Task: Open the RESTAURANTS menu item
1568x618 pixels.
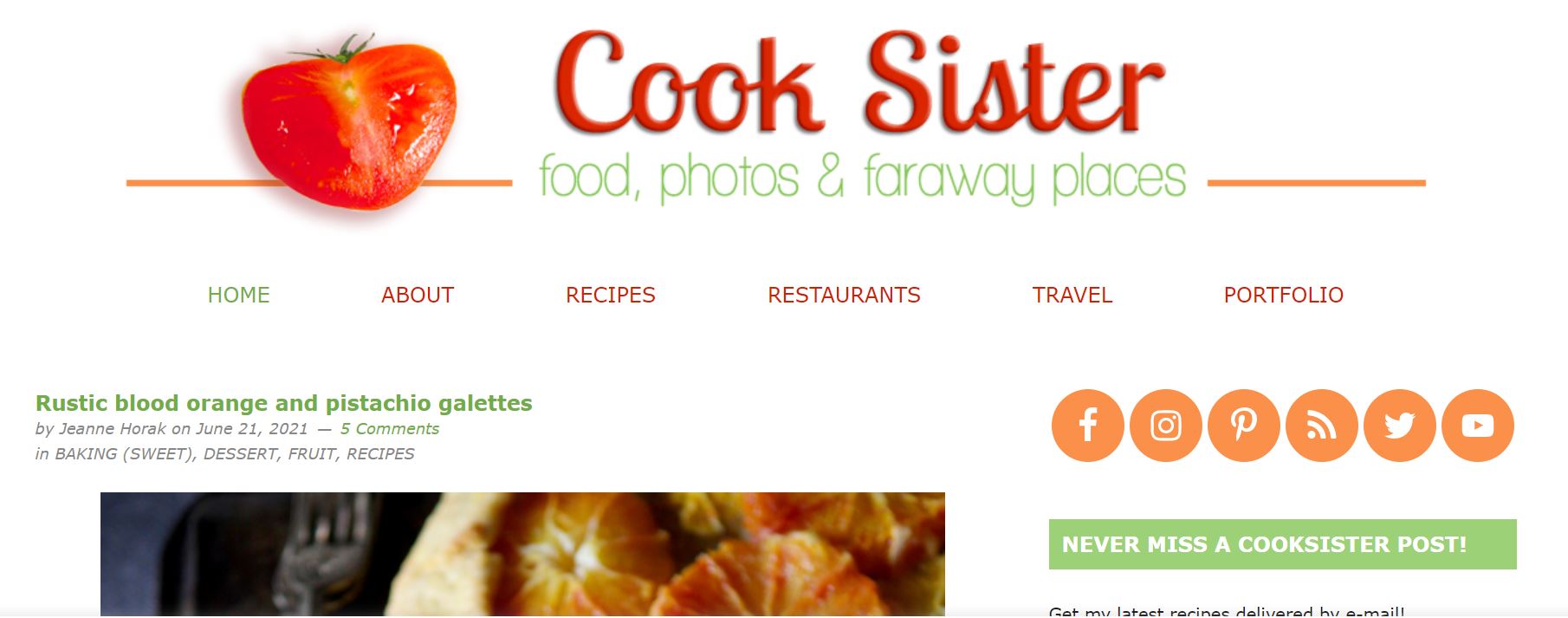Action: click(x=844, y=295)
